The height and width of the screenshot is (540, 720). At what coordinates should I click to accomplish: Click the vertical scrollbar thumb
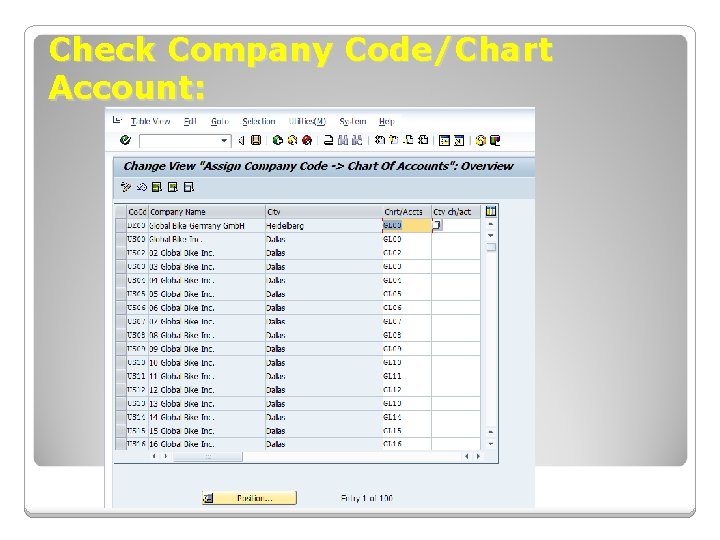click(491, 247)
